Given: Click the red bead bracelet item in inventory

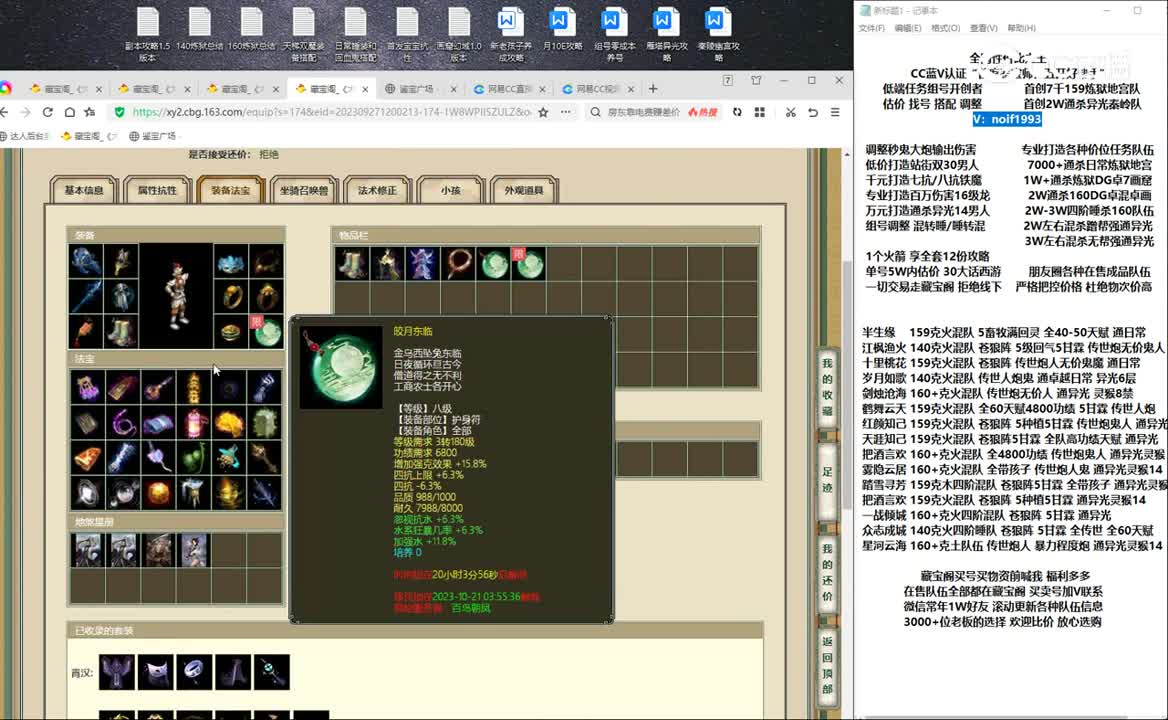Looking at the screenshot, I should [458, 264].
